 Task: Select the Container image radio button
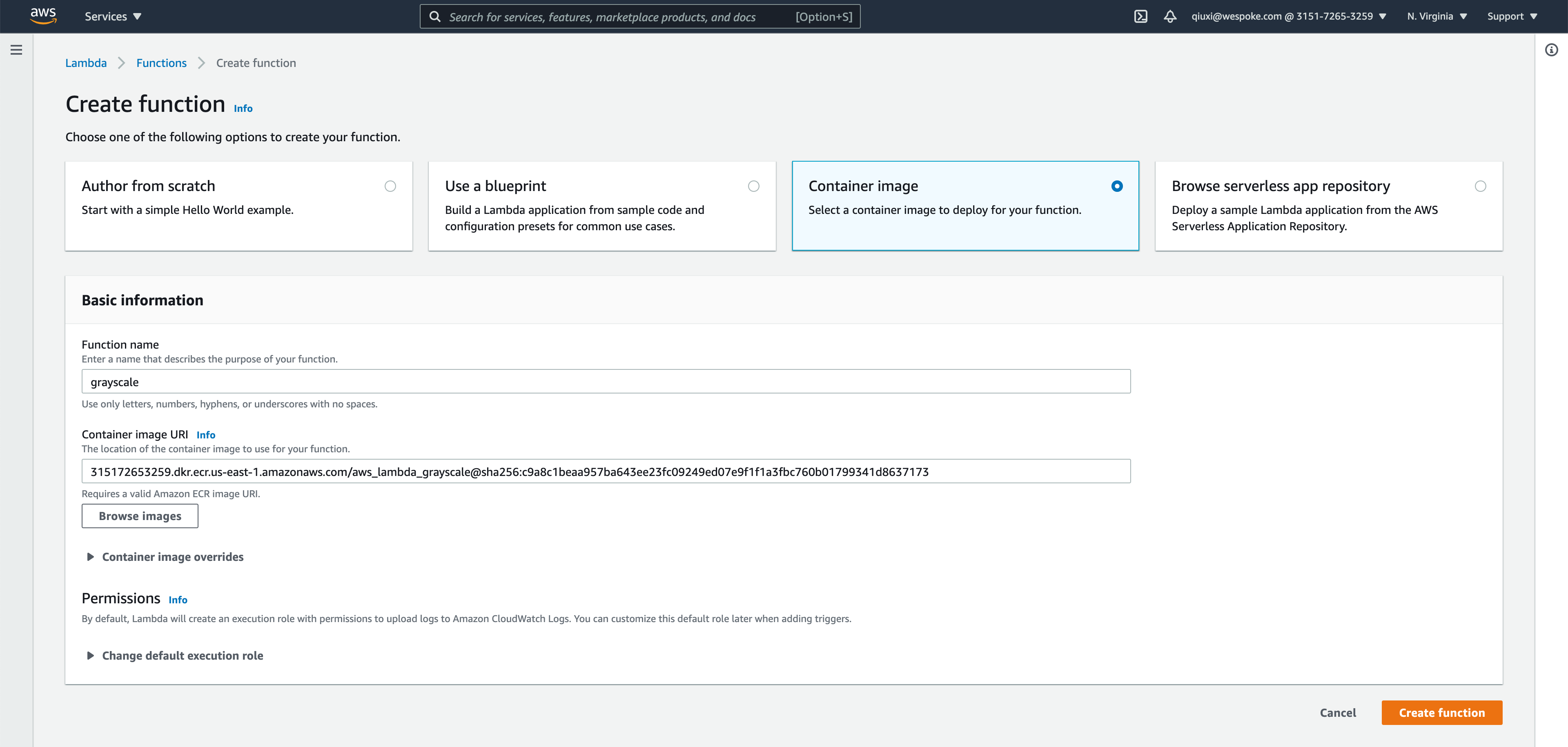click(x=1116, y=186)
